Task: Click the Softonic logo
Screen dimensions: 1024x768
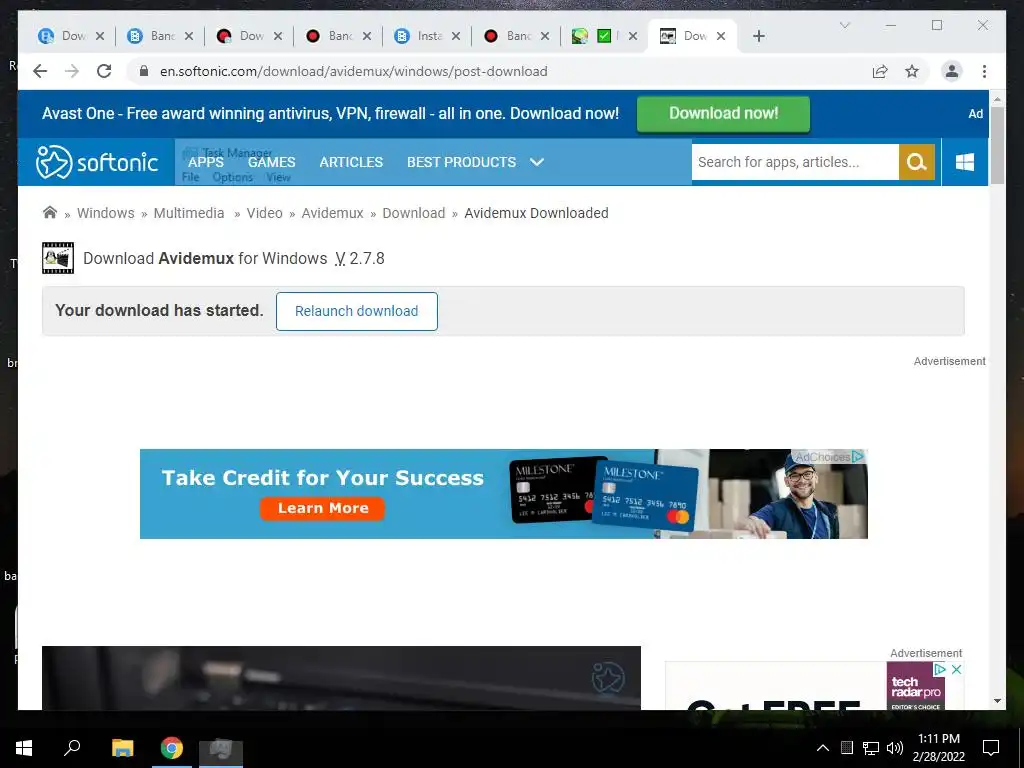Action: tap(97, 162)
